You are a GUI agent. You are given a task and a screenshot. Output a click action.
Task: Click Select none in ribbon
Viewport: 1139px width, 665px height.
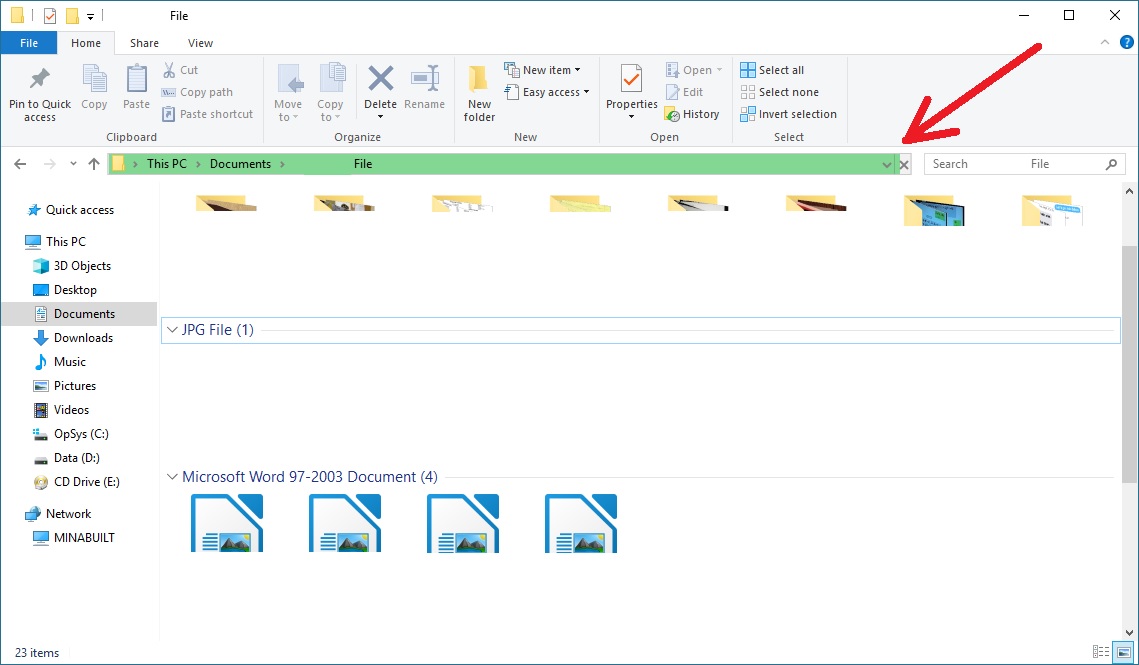pos(779,92)
